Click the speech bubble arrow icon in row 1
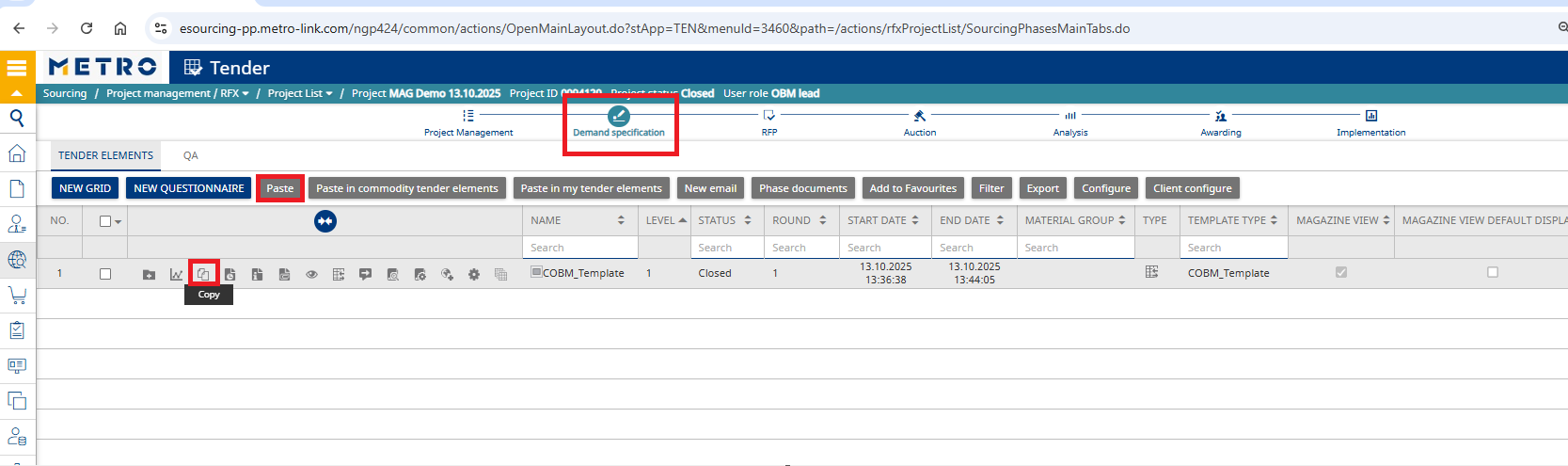 (x=365, y=275)
